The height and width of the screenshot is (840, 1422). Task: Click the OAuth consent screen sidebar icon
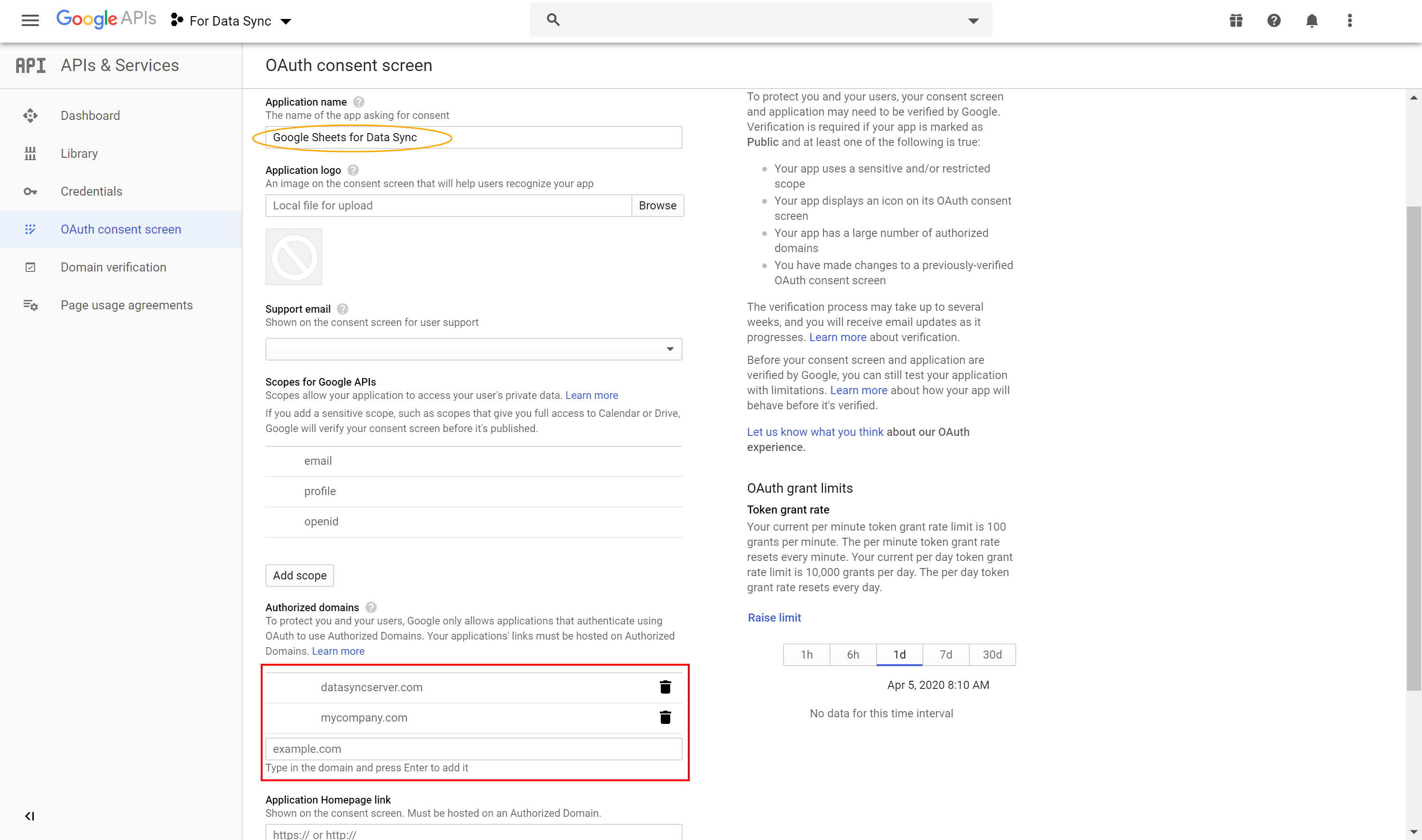pos(31,229)
